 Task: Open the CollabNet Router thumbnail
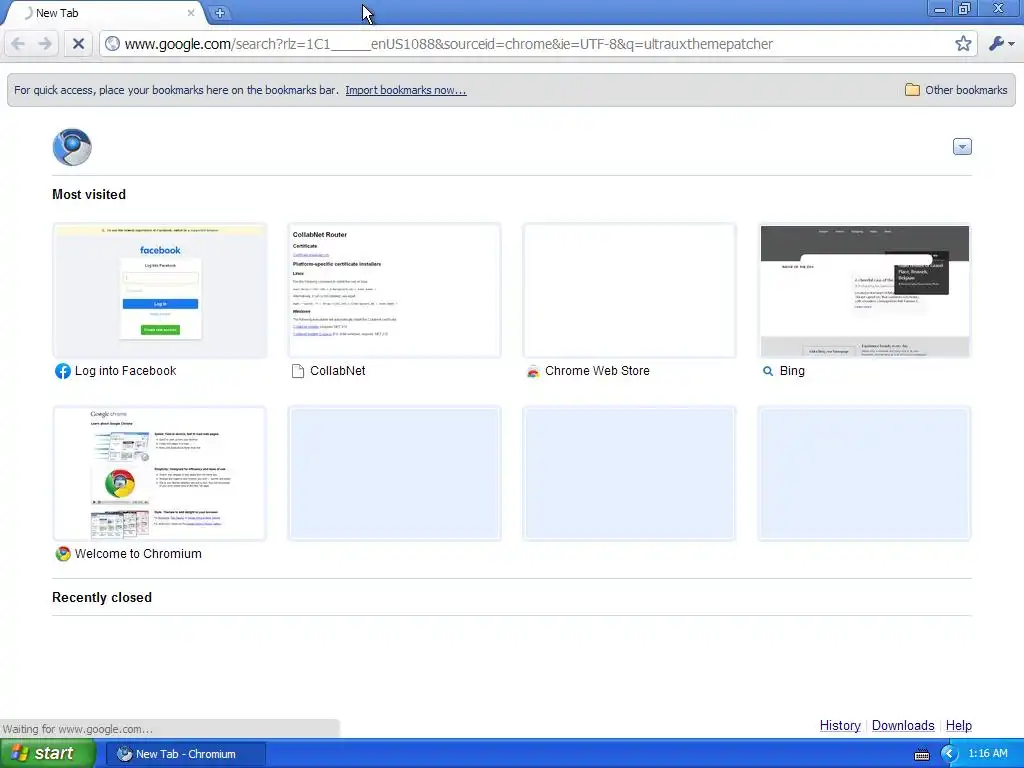tap(394, 291)
